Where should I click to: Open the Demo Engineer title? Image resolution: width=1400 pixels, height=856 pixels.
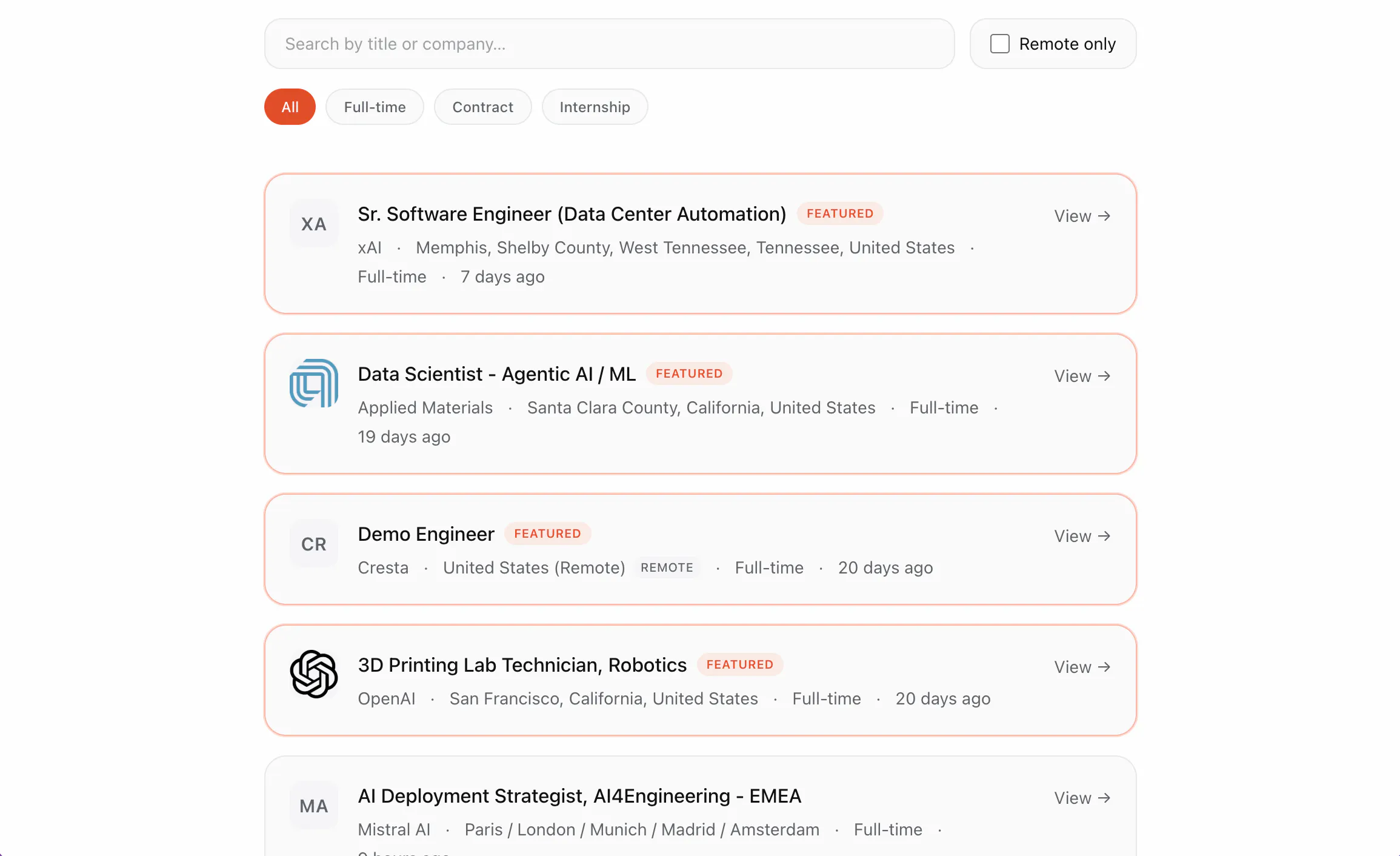pos(426,534)
